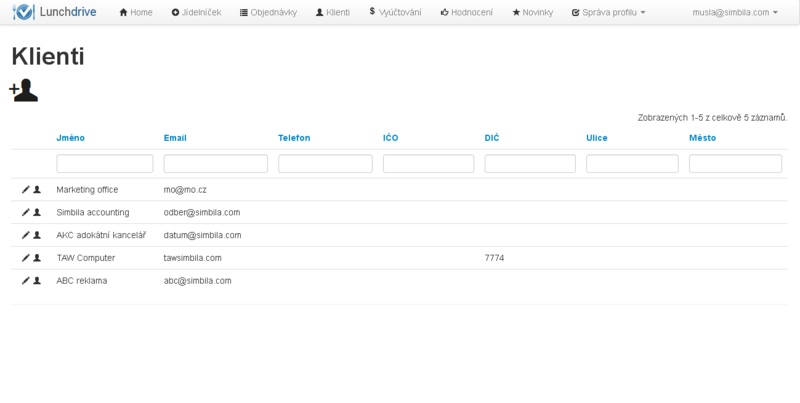The image size is (800, 403).
Task: Edit ABC reklama with pencil icon
Action: click(25, 281)
